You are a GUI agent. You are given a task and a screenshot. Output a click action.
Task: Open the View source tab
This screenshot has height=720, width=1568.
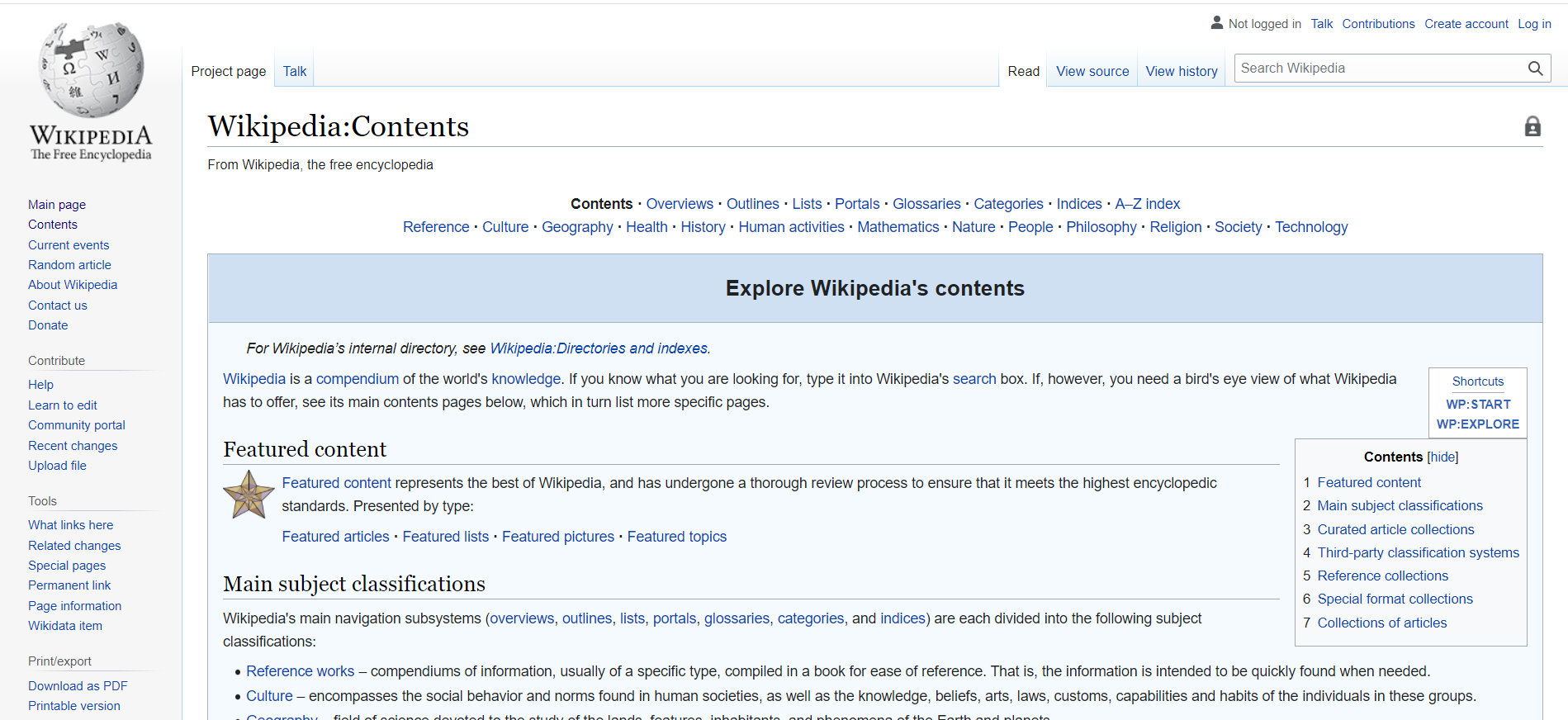point(1092,71)
